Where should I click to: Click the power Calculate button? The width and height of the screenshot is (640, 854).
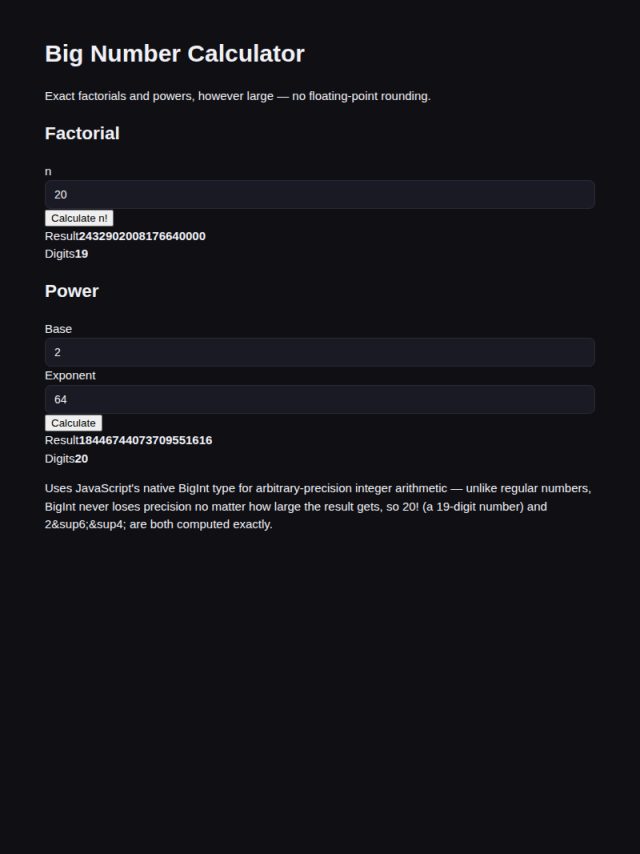click(x=73, y=423)
